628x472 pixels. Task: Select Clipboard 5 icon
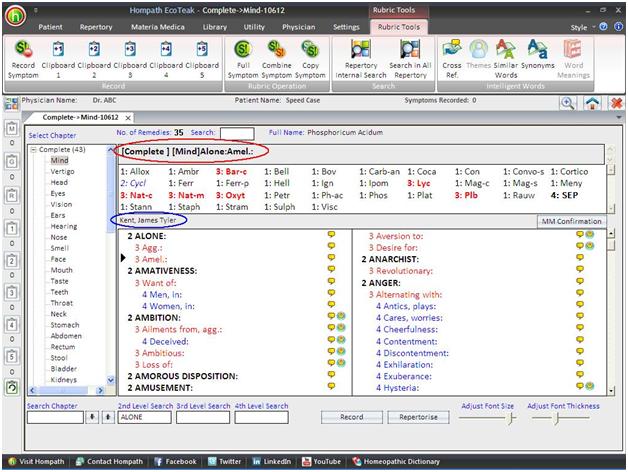(x=202, y=49)
